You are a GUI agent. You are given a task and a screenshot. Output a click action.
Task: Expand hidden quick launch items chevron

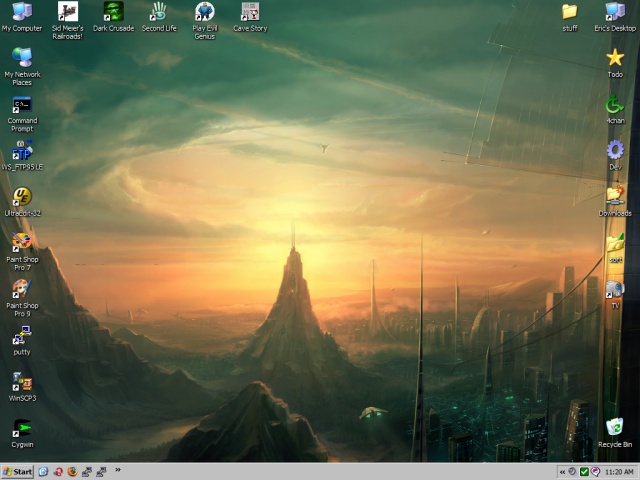[x=118, y=470]
